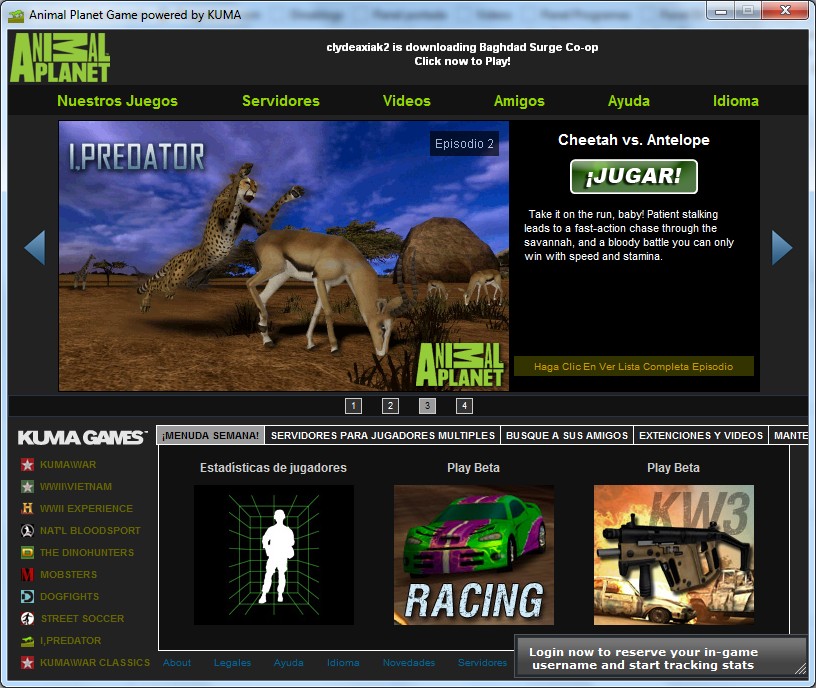Screen dimensions: 816x688
Task: Open the I,PREDATOR sidebar link
Action: click(x=70, y=641)
